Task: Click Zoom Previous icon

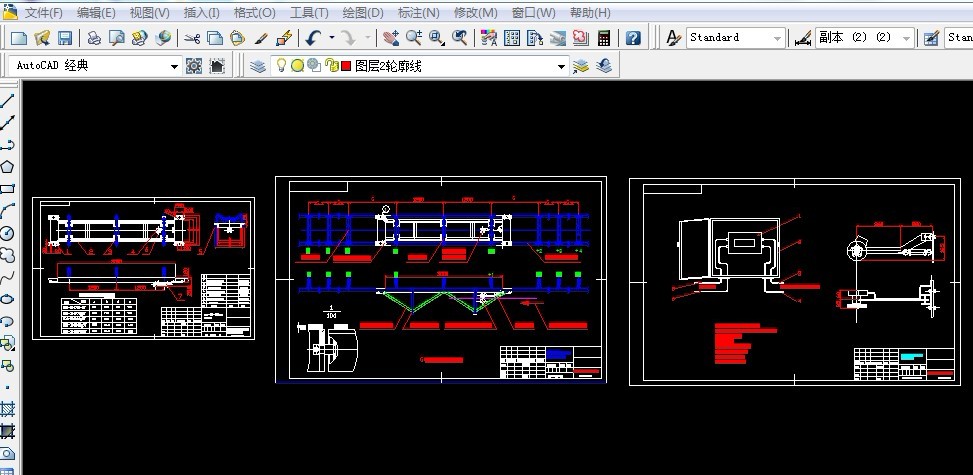Action: pyautogui.click(x=460, y=38)
